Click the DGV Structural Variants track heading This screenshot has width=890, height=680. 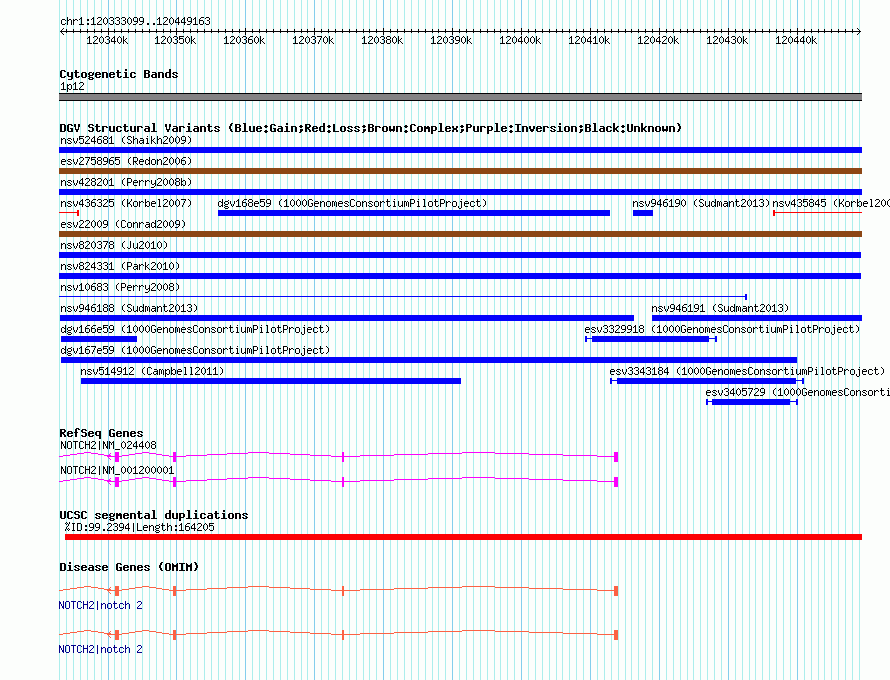click(x=370, y=128)
